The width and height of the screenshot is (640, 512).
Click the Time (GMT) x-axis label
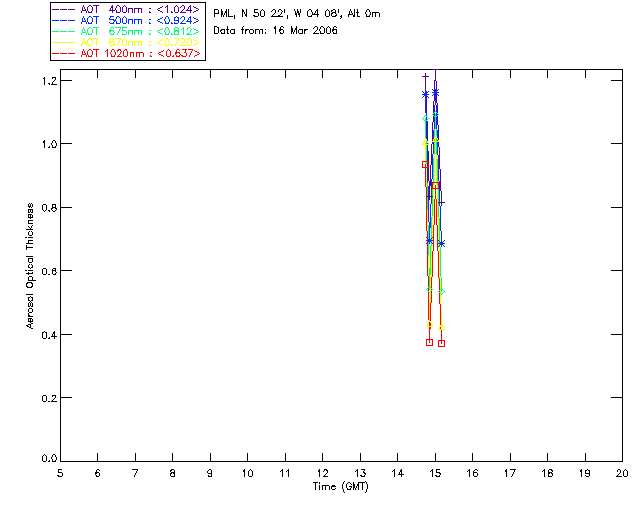click(341, 486)
